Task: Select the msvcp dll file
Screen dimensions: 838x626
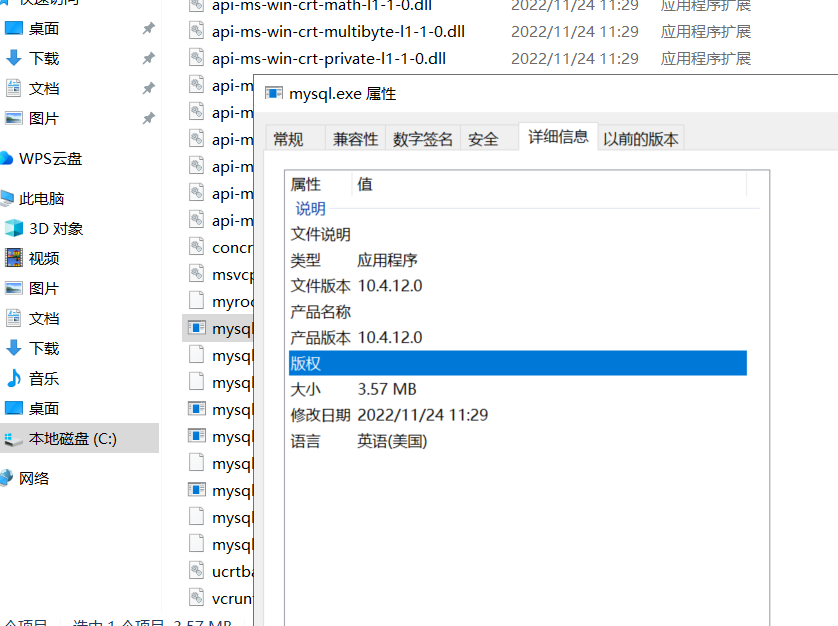Action: tap(232, 275)
